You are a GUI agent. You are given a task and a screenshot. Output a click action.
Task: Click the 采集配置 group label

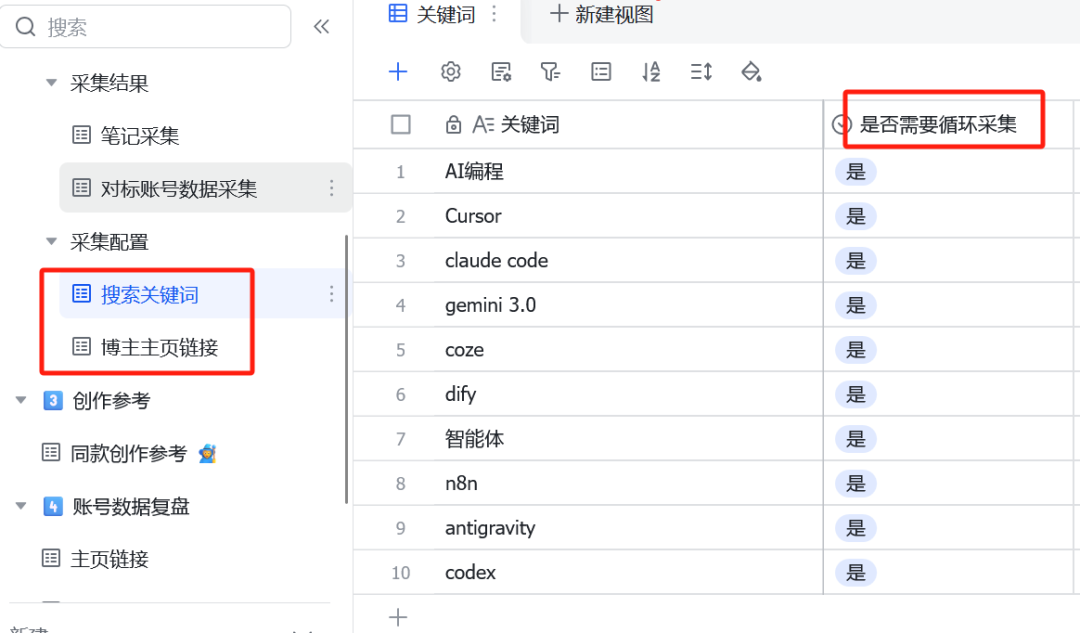click(x=109, y=242)
